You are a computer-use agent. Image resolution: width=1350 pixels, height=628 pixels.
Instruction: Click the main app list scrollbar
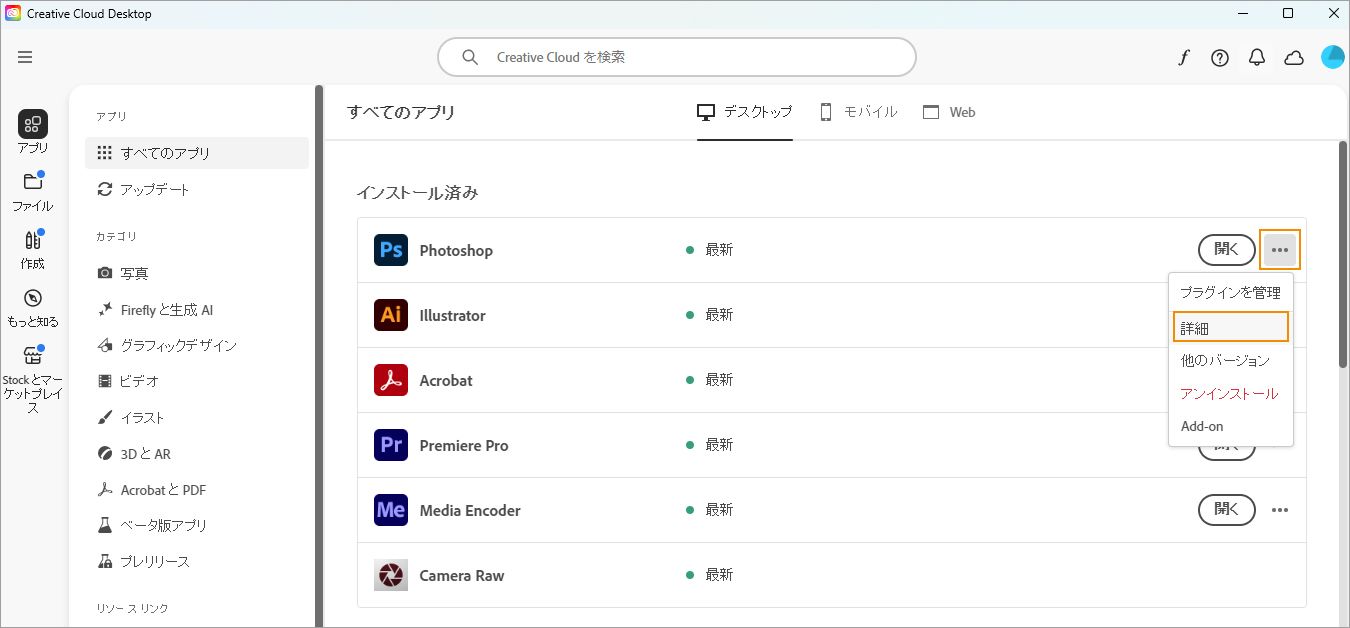pos(1343,253)
